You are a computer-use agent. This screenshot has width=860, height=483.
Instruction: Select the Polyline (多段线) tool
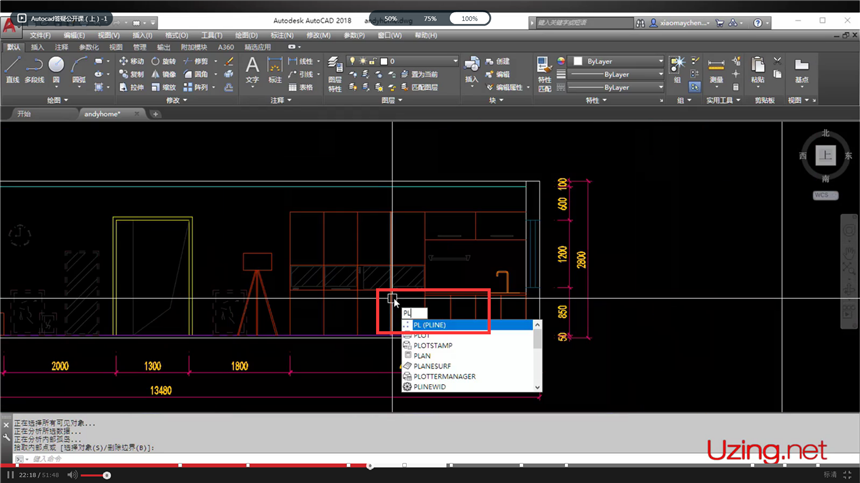[35, 67]
